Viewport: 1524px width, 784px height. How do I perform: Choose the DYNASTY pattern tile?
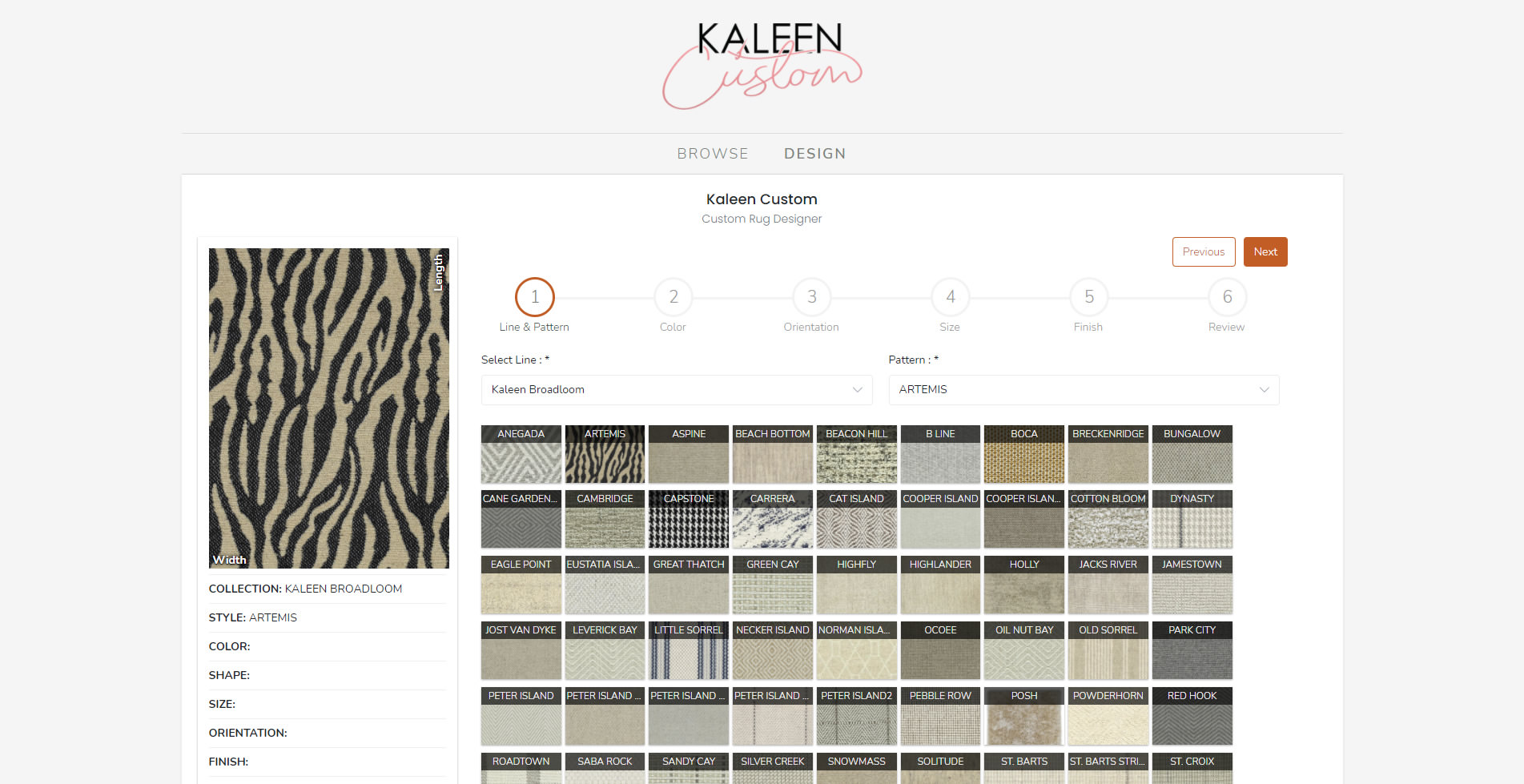click(x=1192, y=519)
